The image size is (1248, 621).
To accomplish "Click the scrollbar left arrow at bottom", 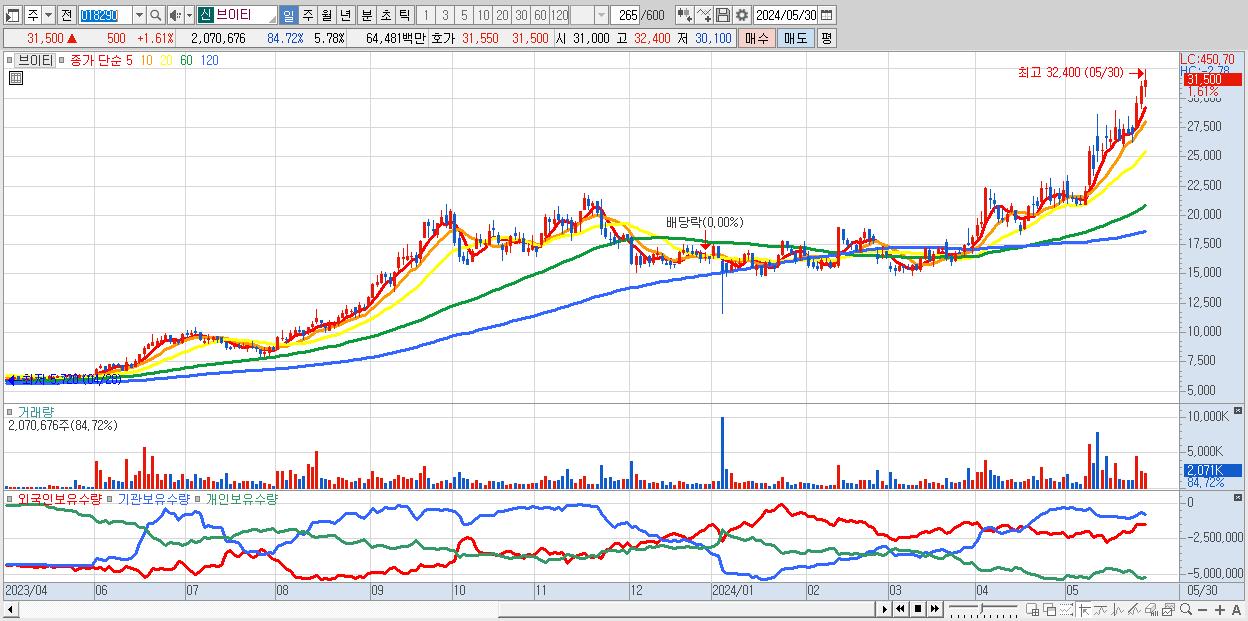I will 10,610.
